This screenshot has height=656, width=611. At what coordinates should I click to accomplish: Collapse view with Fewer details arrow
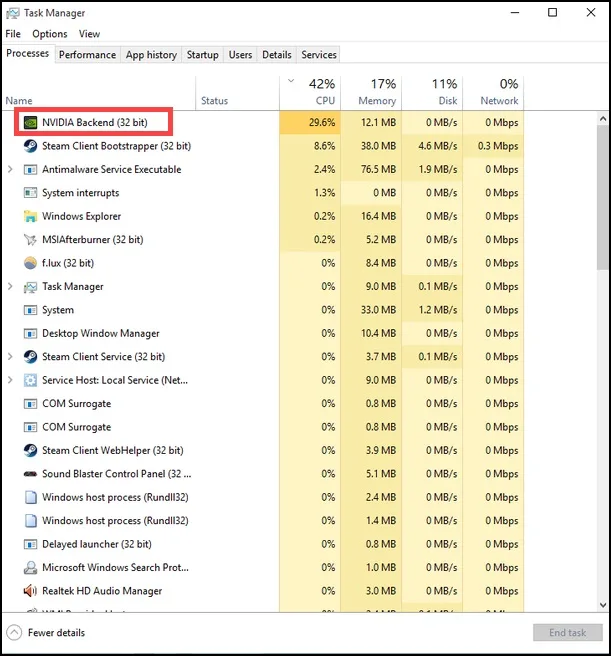coord(14,633)
